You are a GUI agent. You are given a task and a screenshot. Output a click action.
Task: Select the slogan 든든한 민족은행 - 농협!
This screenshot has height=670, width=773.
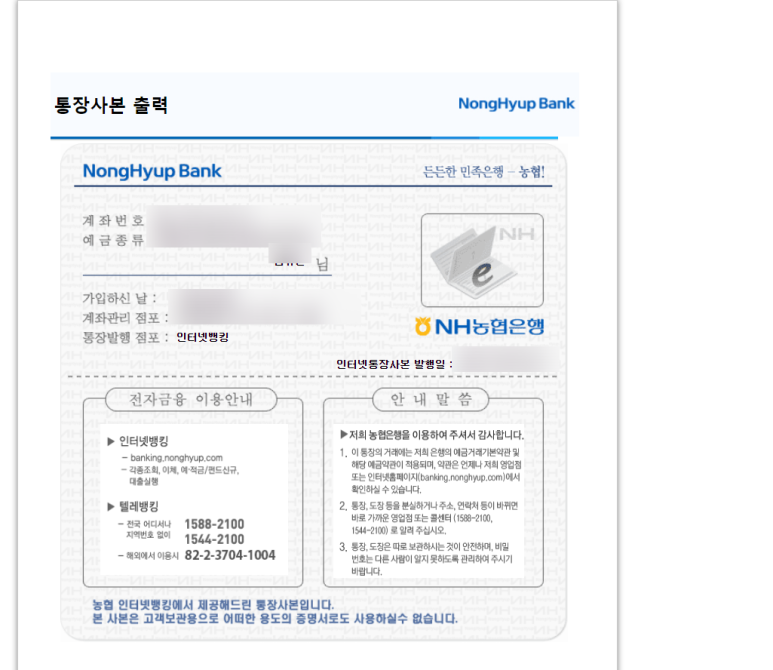[484, 172]
